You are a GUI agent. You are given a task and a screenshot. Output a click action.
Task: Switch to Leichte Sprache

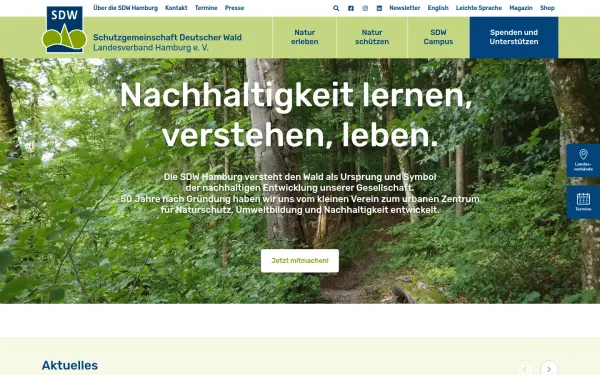click(x=479, y=8)
